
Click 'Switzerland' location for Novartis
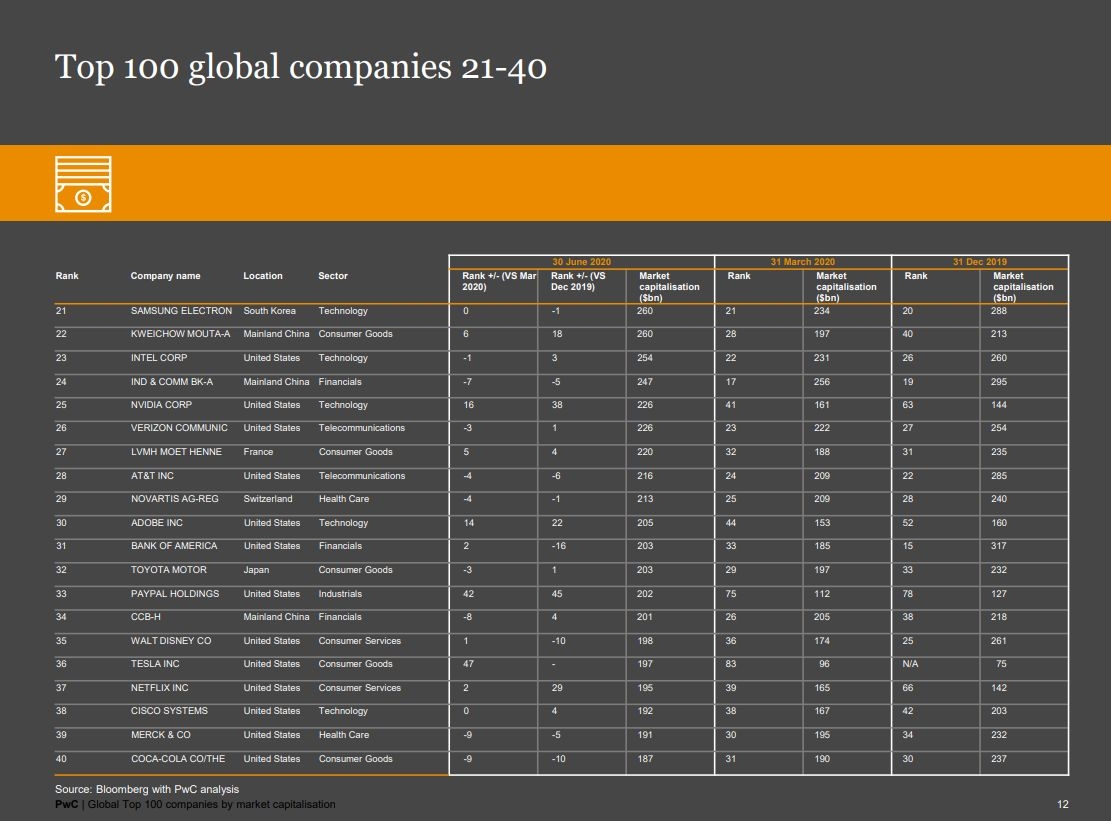click(x=268, y=499)
